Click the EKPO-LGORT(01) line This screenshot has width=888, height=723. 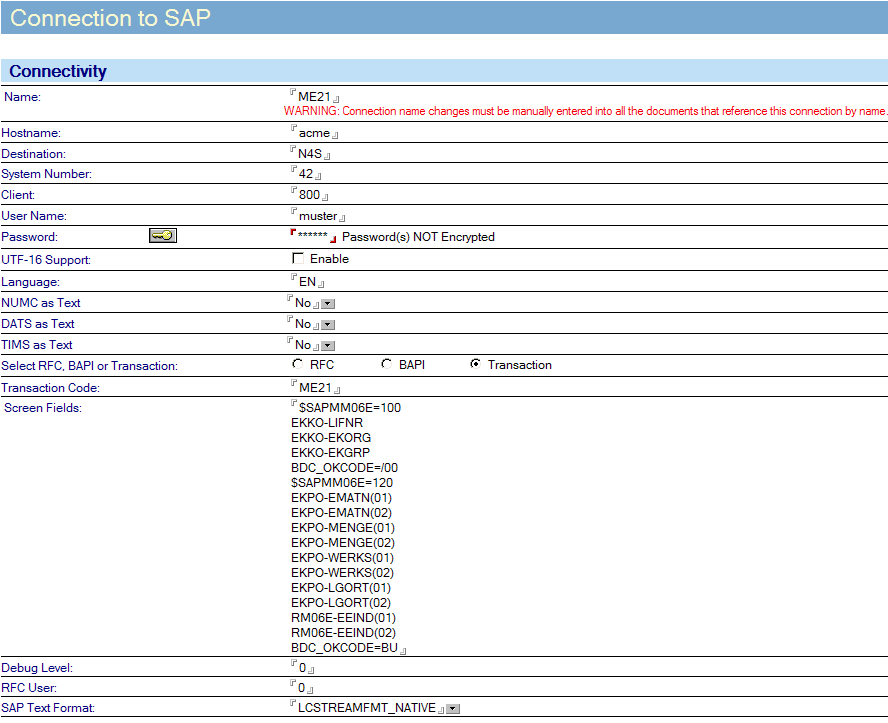tap(340, 588)
